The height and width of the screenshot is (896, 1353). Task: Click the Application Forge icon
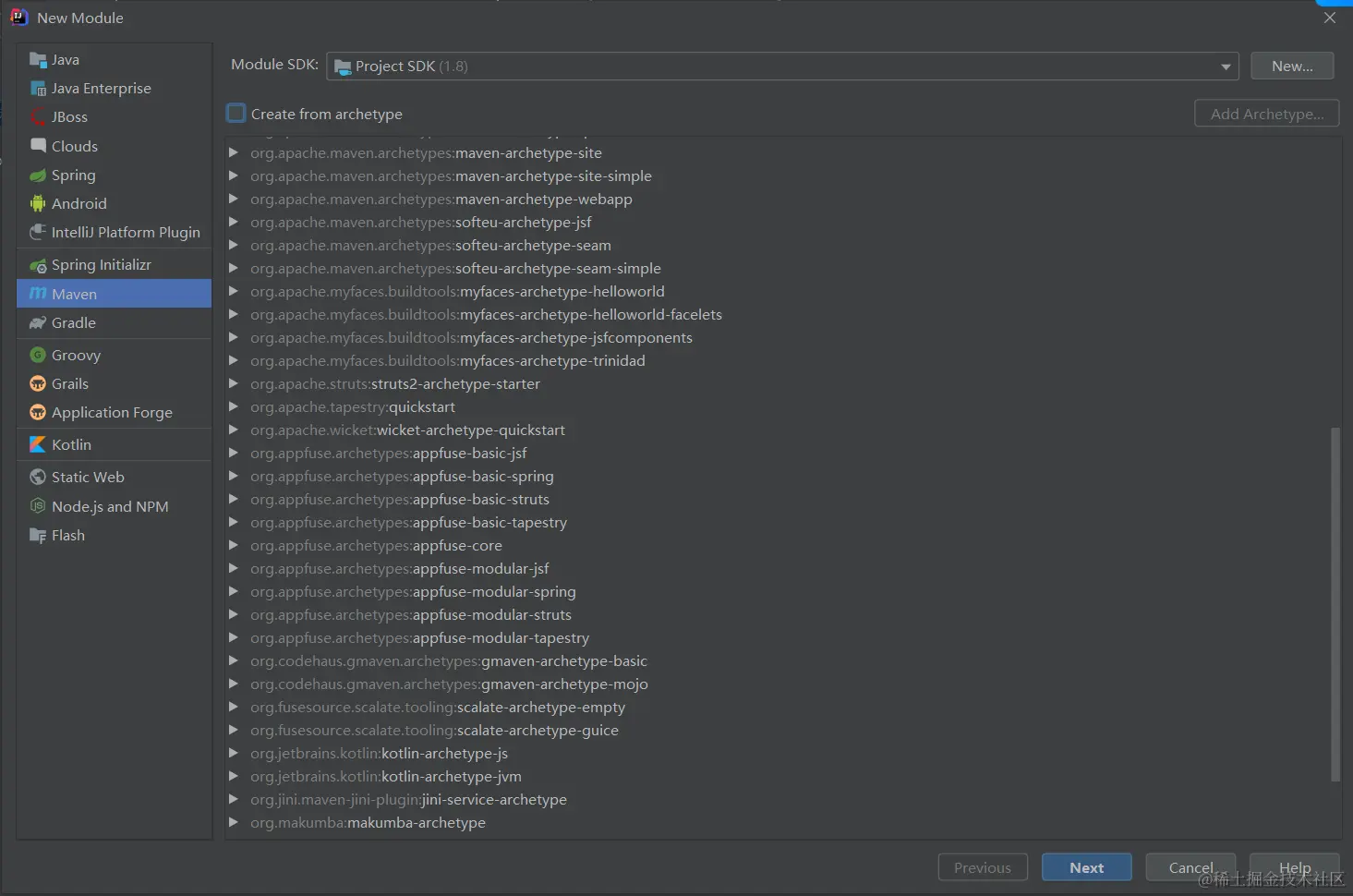[x=38, y=413]
